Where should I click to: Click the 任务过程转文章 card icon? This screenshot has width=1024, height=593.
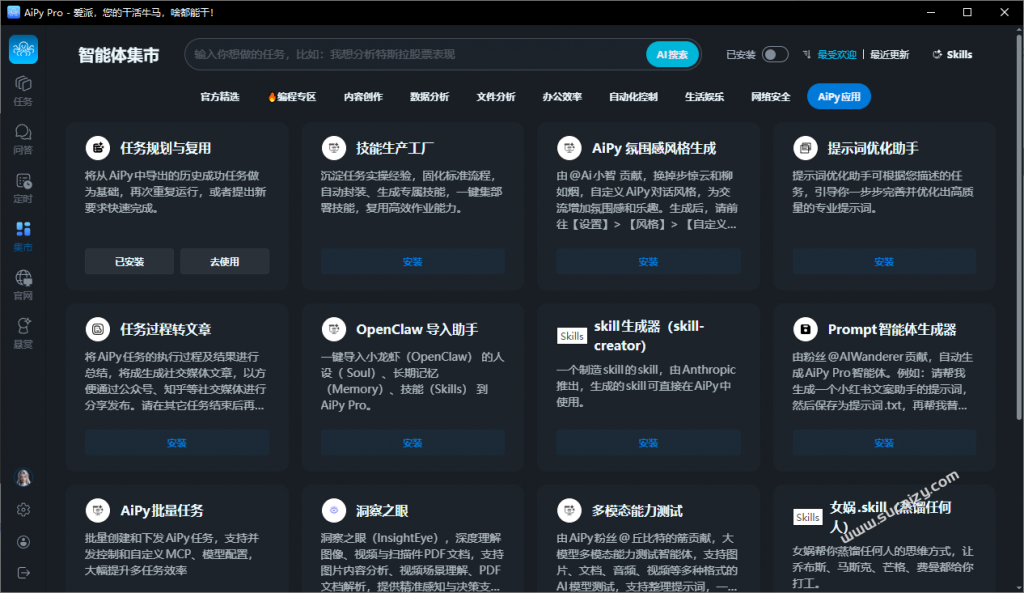98,329
